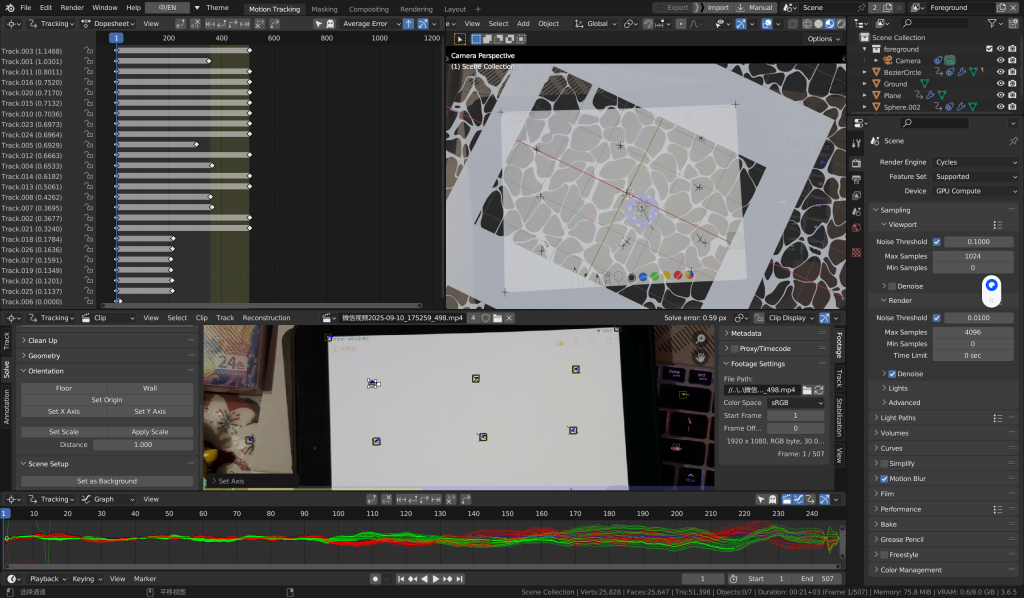
Task: Enable the Proxy/Timecode checkbox
Action: pyautogui.click(x=733, y=348)
